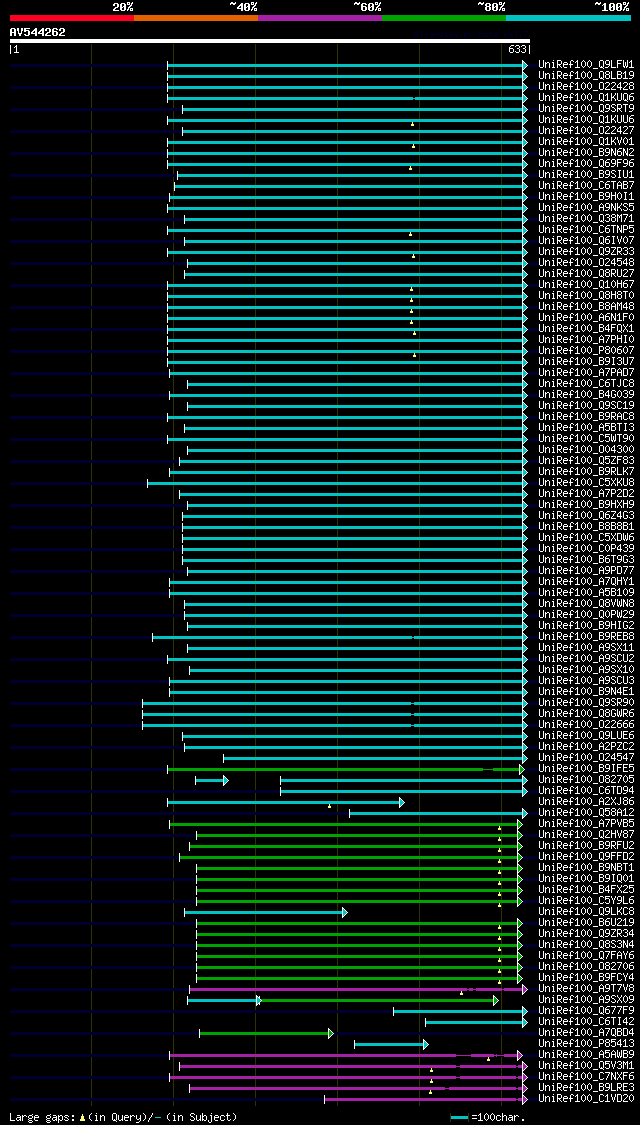Select UniRef100_Q677F9 label
Viewport: 640px width, 1125px height.
(586, 1011)
